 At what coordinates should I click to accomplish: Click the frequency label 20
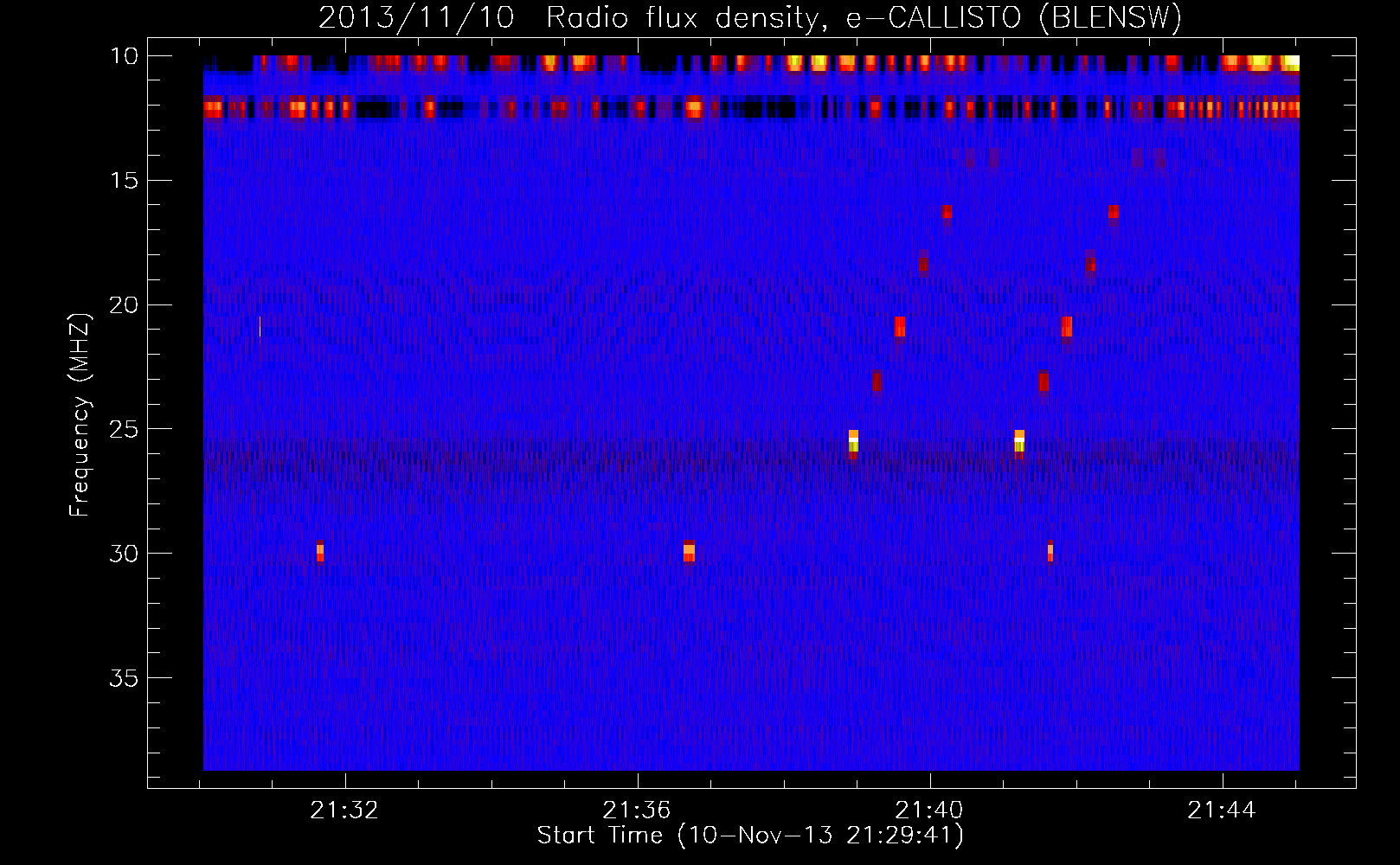tap(125, 305)
